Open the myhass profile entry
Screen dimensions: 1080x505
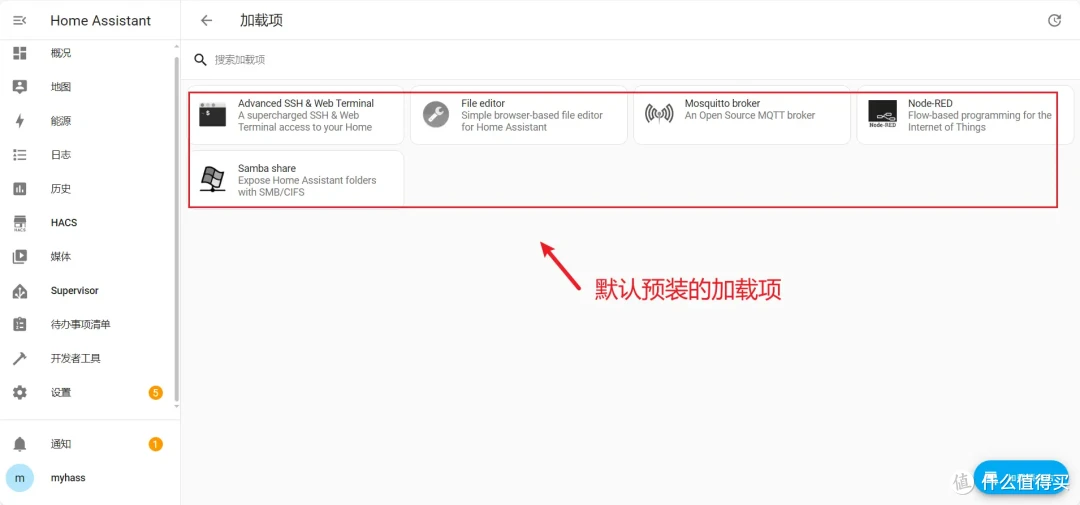(x=88, y=477)
